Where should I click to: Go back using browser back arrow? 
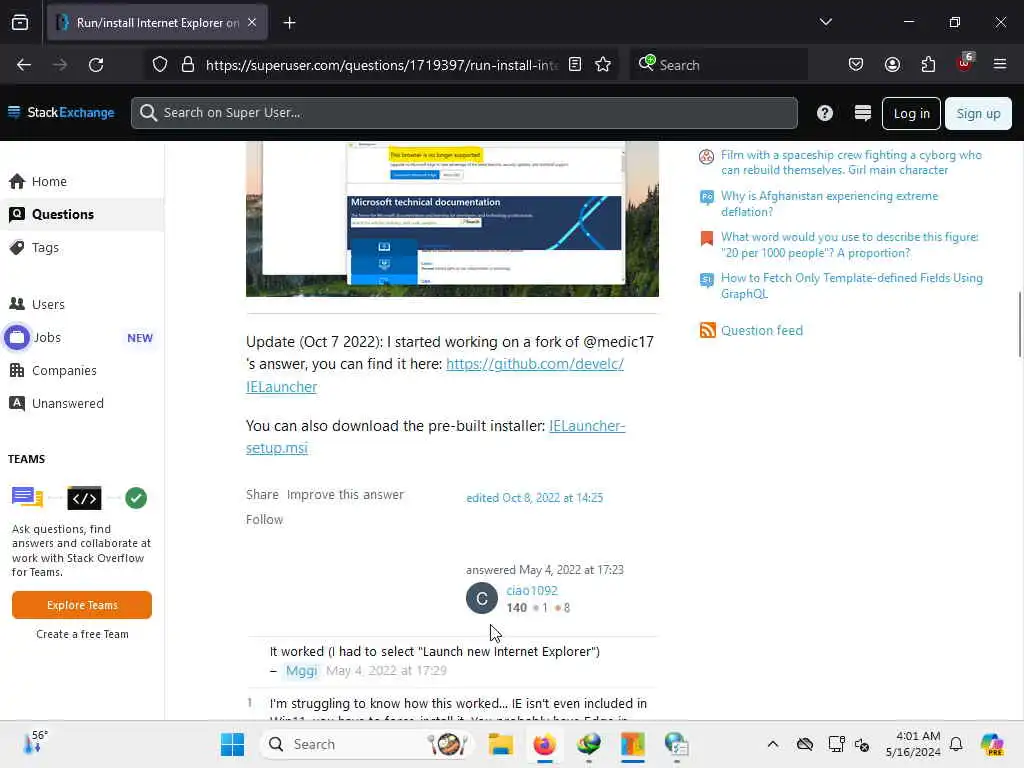(24, 65)
